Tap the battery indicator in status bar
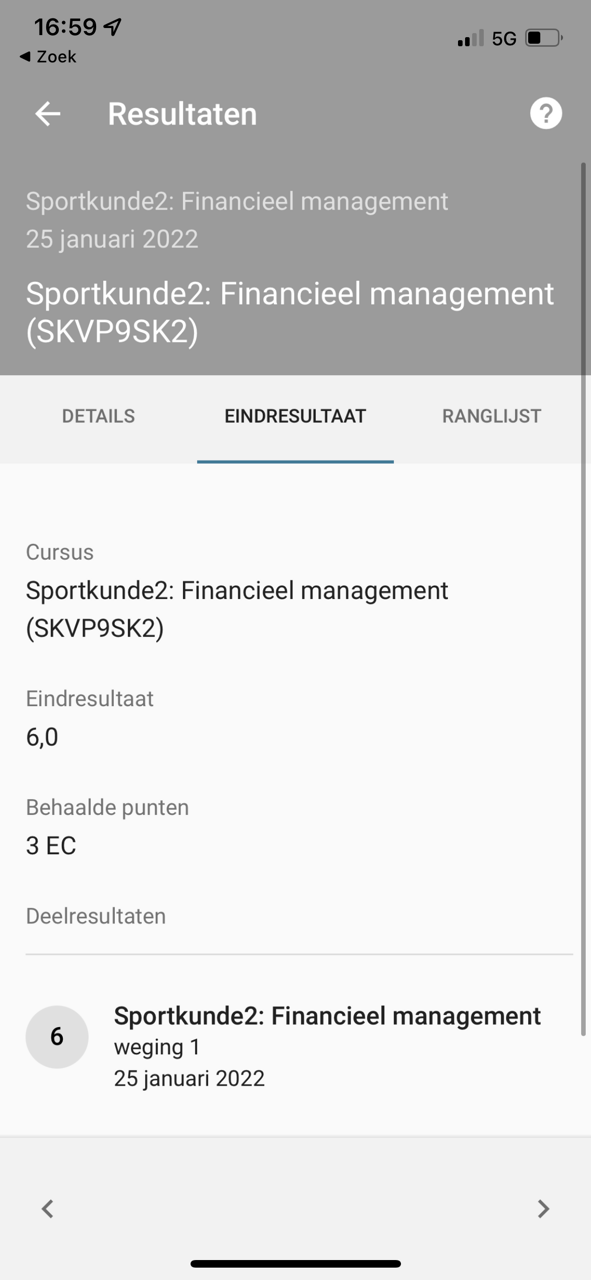This screenshot has width=591, height=1280. pos(545,39)
